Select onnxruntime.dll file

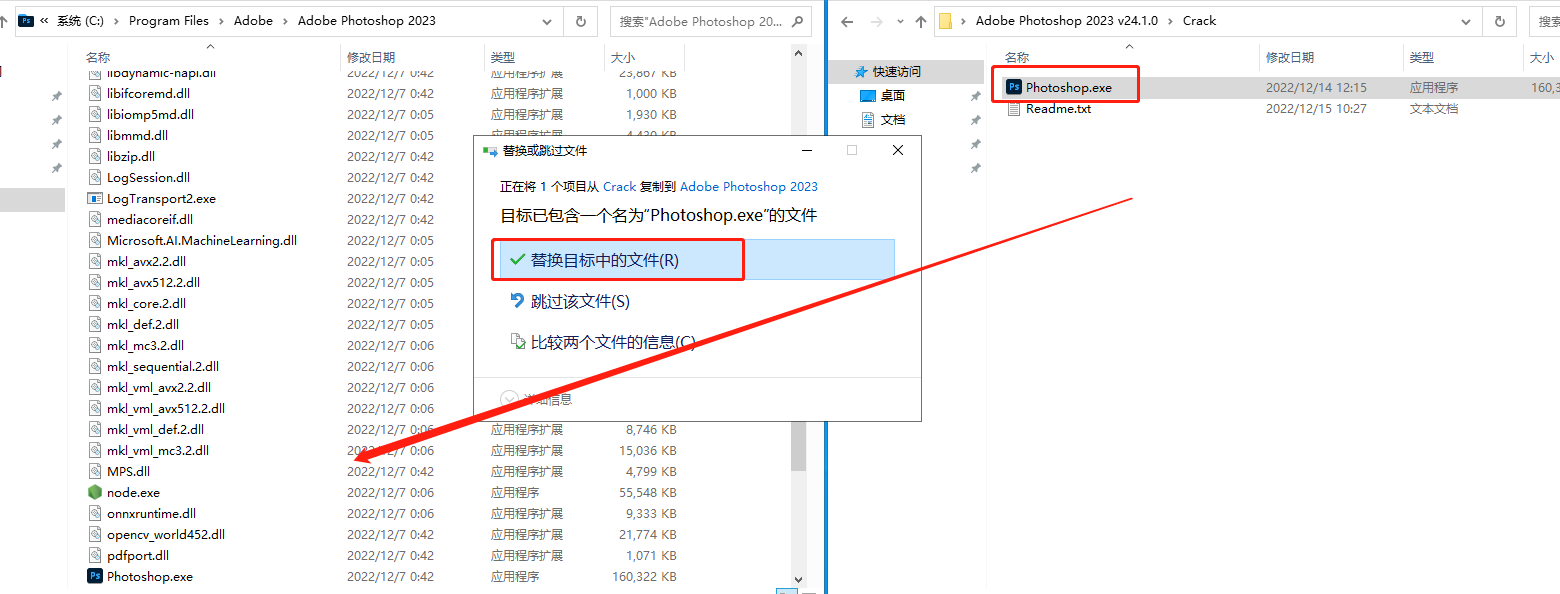pos(151,513)
